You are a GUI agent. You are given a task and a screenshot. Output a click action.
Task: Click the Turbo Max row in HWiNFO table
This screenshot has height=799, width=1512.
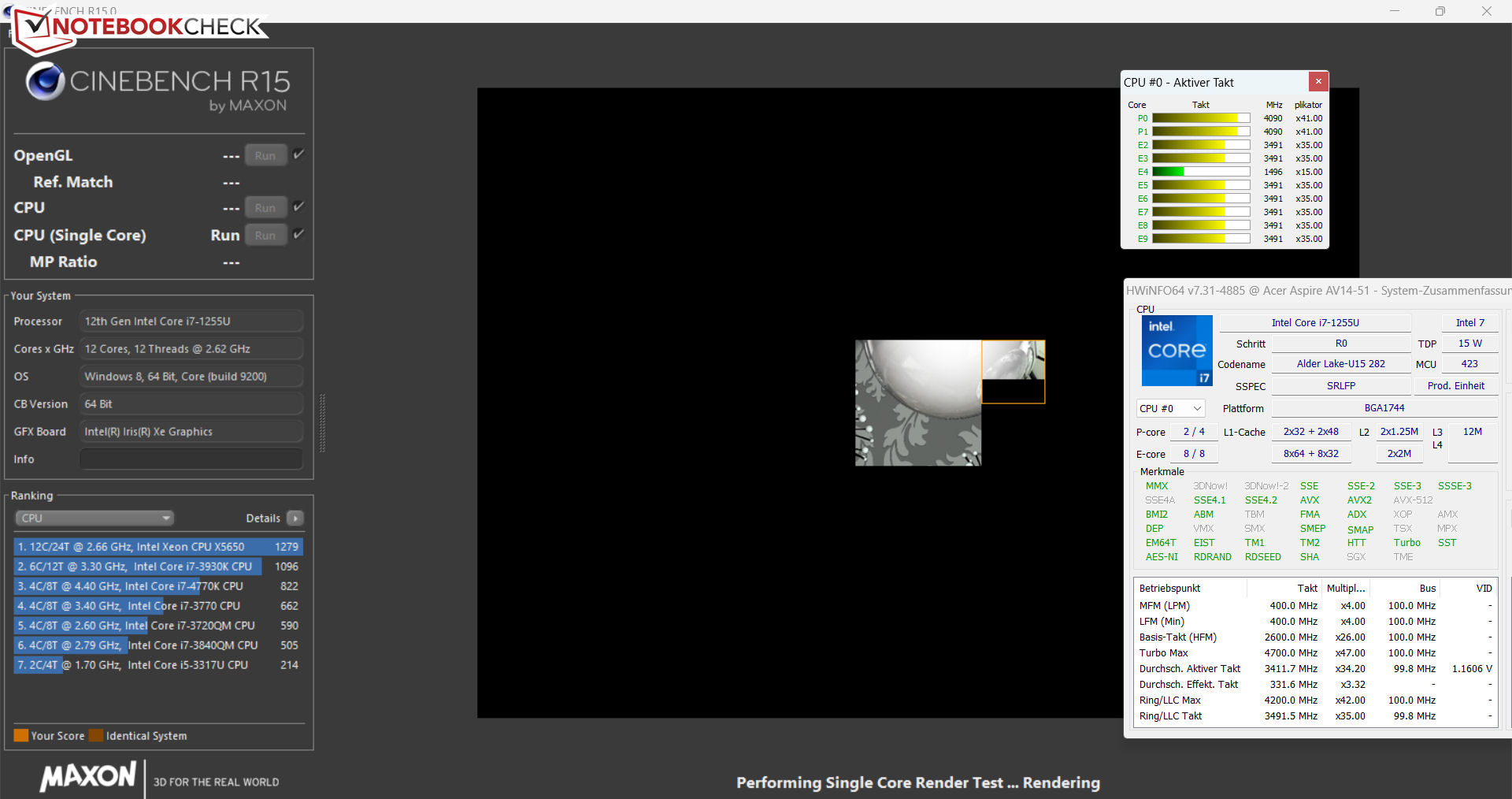coord(1315,652)
